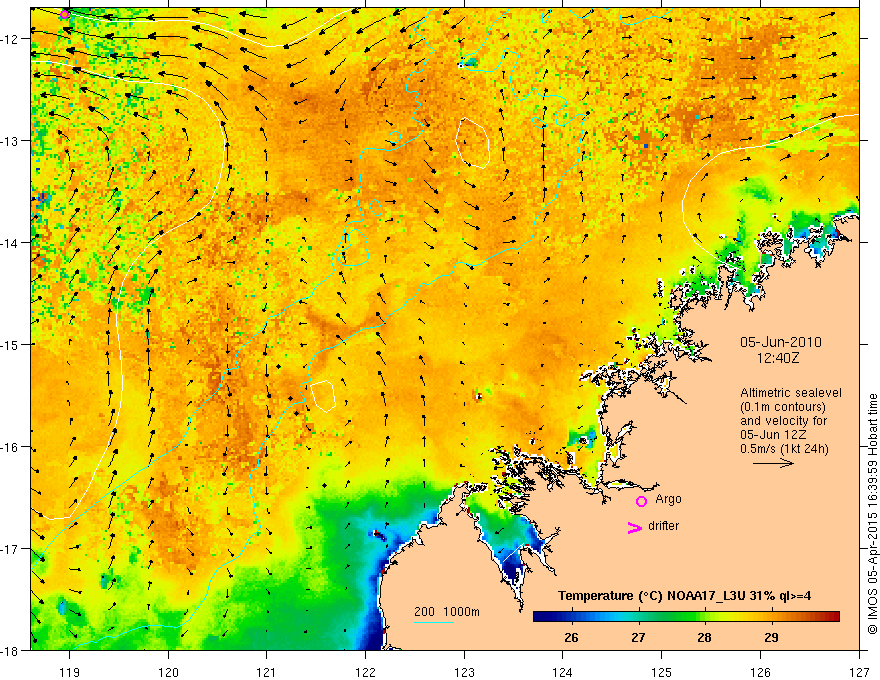Image resolution: width=880 pixels, height=680 pixels.
Task: Select the date text 05-Jun-2010
Action: [x=781, y=342]
